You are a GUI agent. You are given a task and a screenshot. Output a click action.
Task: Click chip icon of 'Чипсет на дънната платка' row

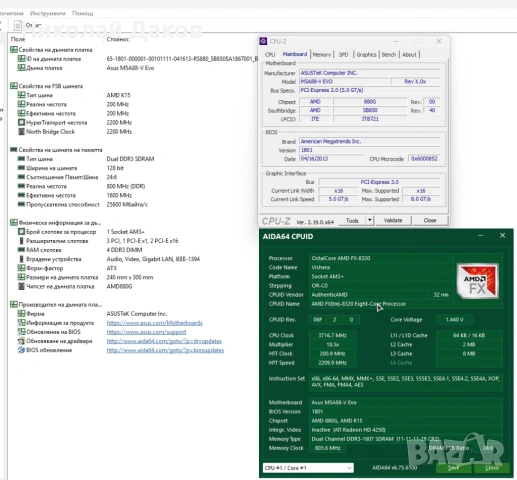[x=21, y=286]
